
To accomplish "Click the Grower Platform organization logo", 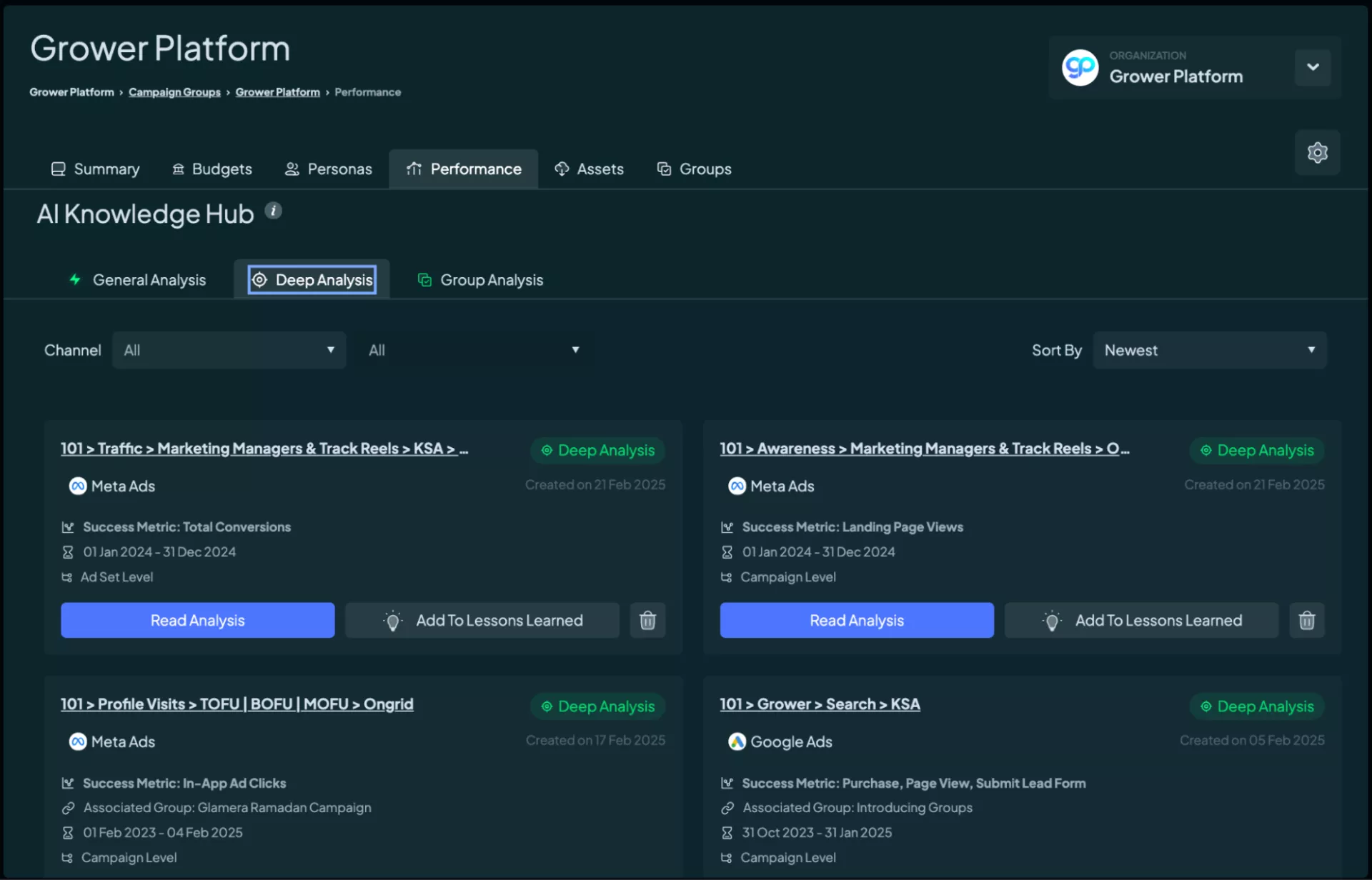I will tap(1080, 68).
